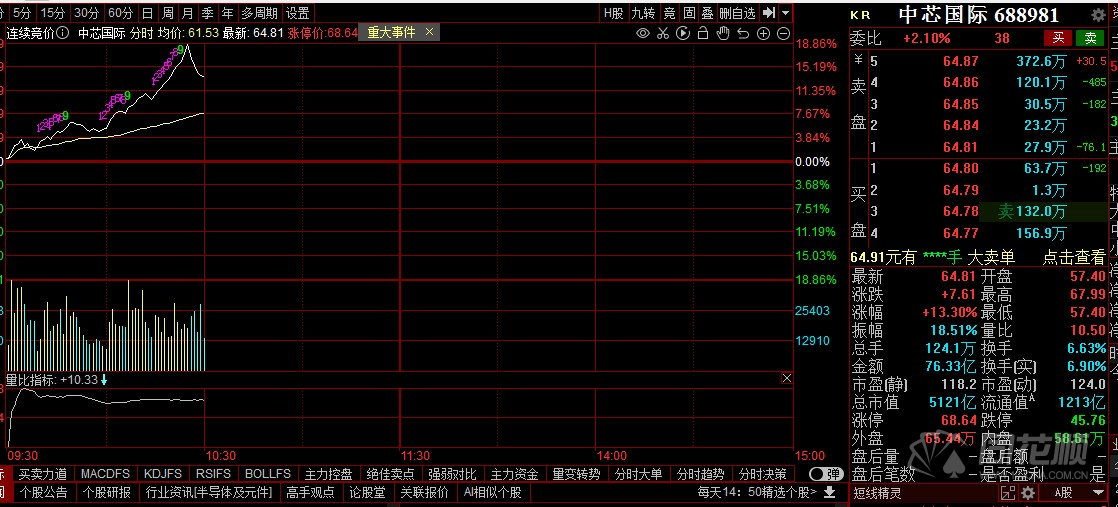The image size is (1118, 507).
Task: Close the 量比指标 sub-panel
Action: pos(786,379)
